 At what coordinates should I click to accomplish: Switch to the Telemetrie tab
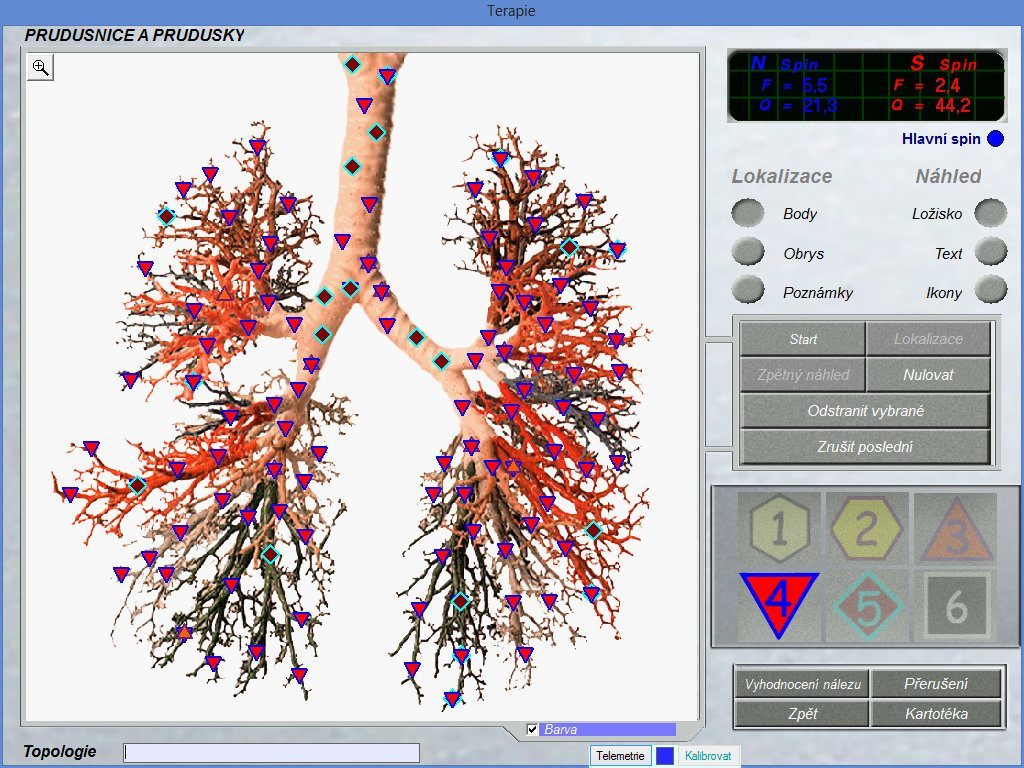point(620,756)
